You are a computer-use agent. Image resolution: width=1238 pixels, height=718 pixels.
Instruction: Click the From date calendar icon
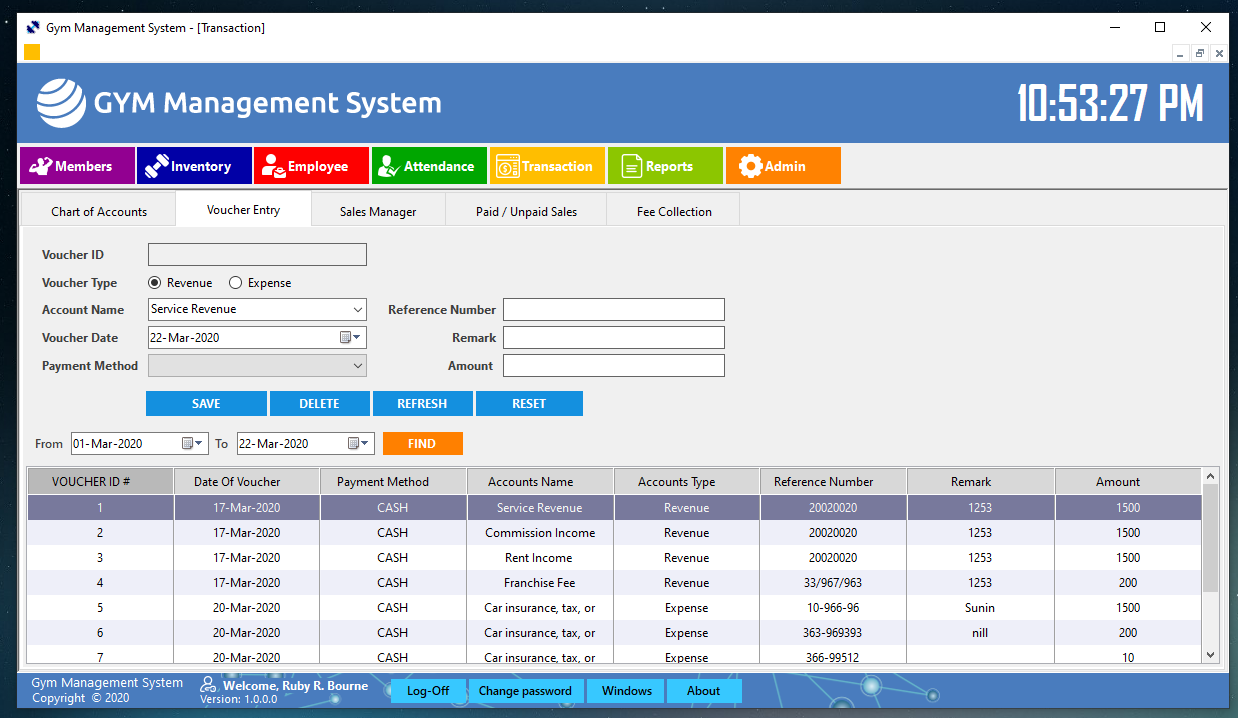point(186,443)
